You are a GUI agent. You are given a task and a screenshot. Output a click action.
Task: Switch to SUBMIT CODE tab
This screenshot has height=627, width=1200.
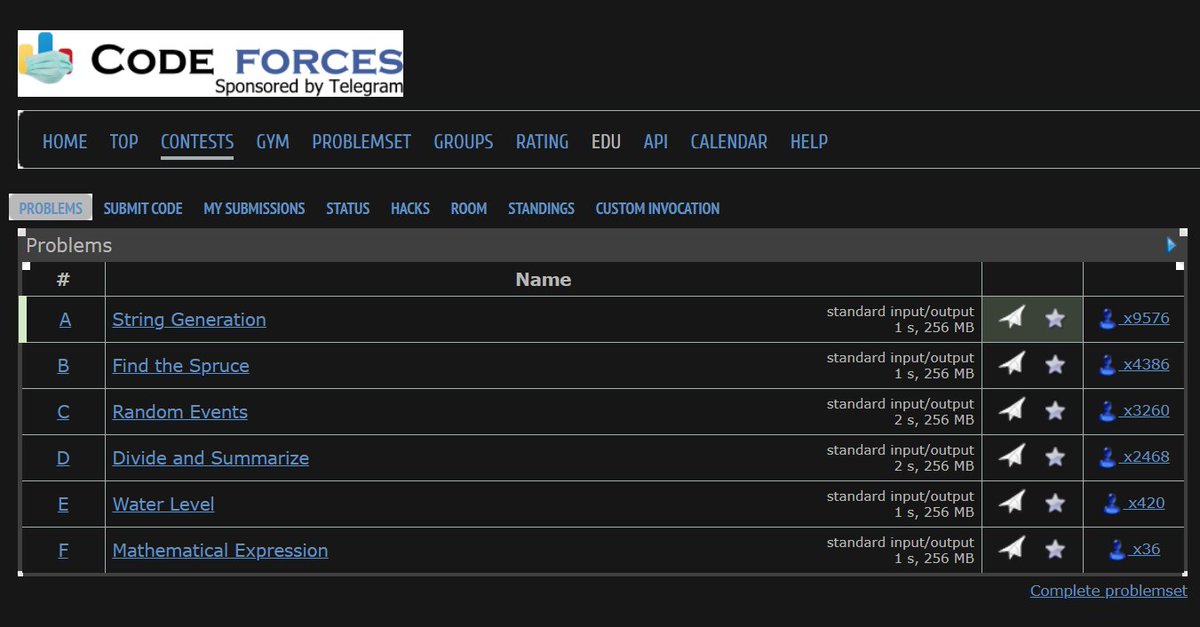(143, 208)
